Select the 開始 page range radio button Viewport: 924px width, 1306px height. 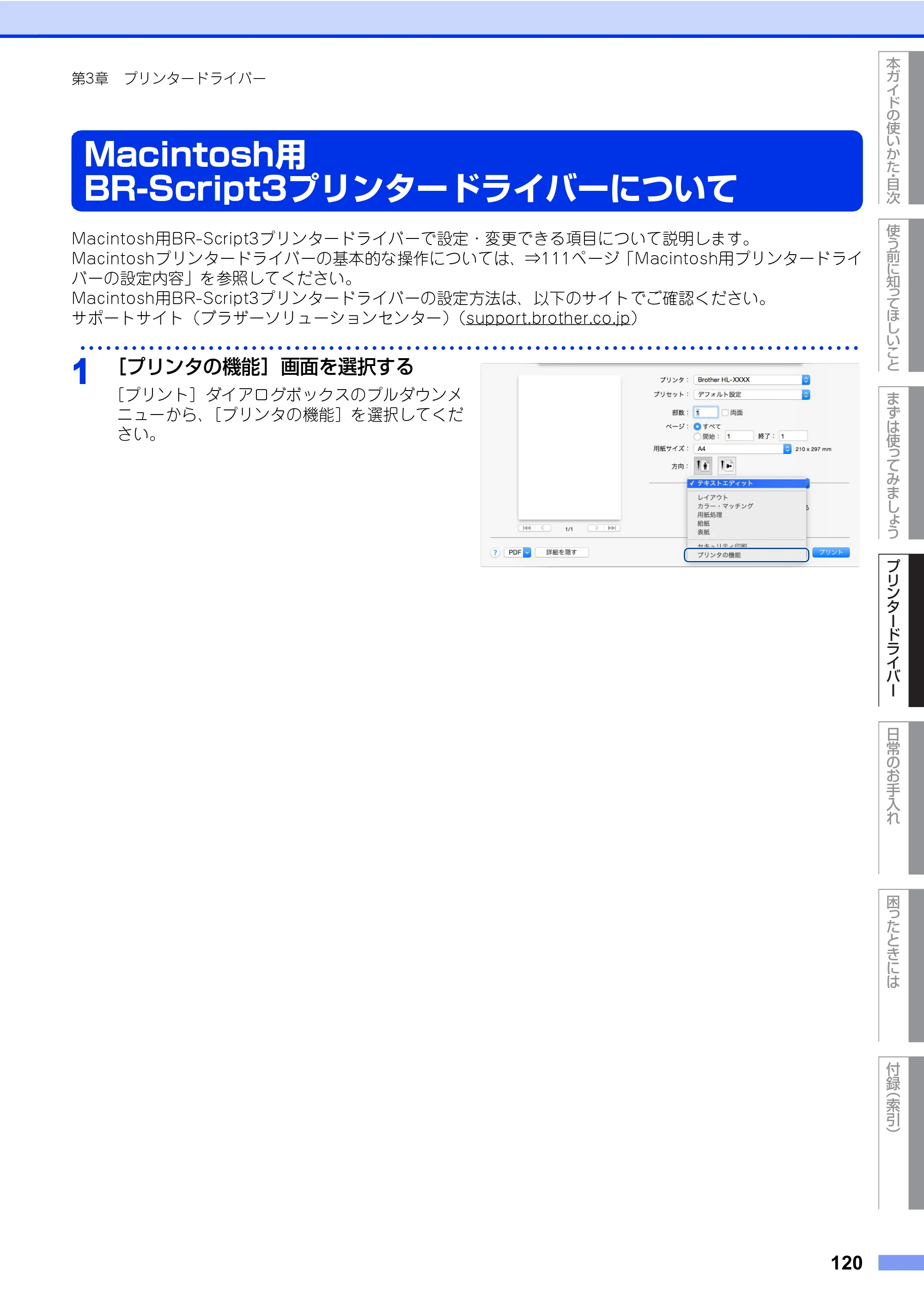tap(697, 436)
